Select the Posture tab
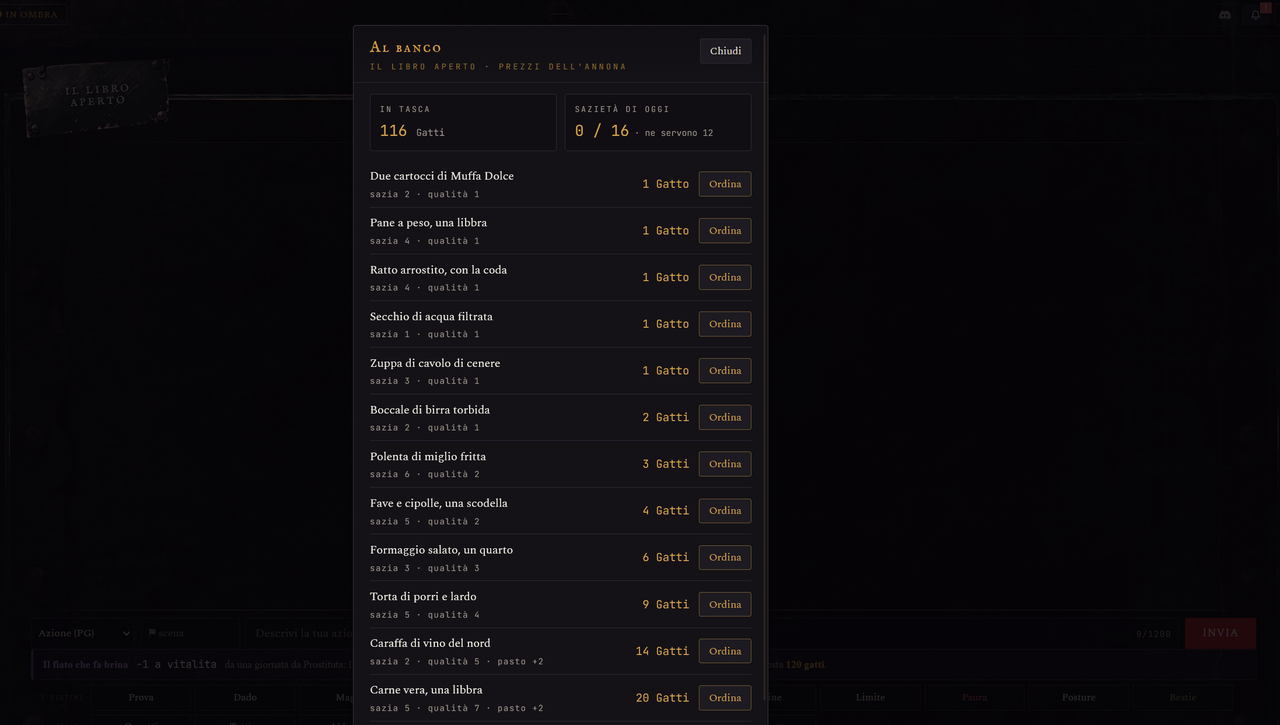This screenshot has width=1280, height=725. pos(1079,697)
